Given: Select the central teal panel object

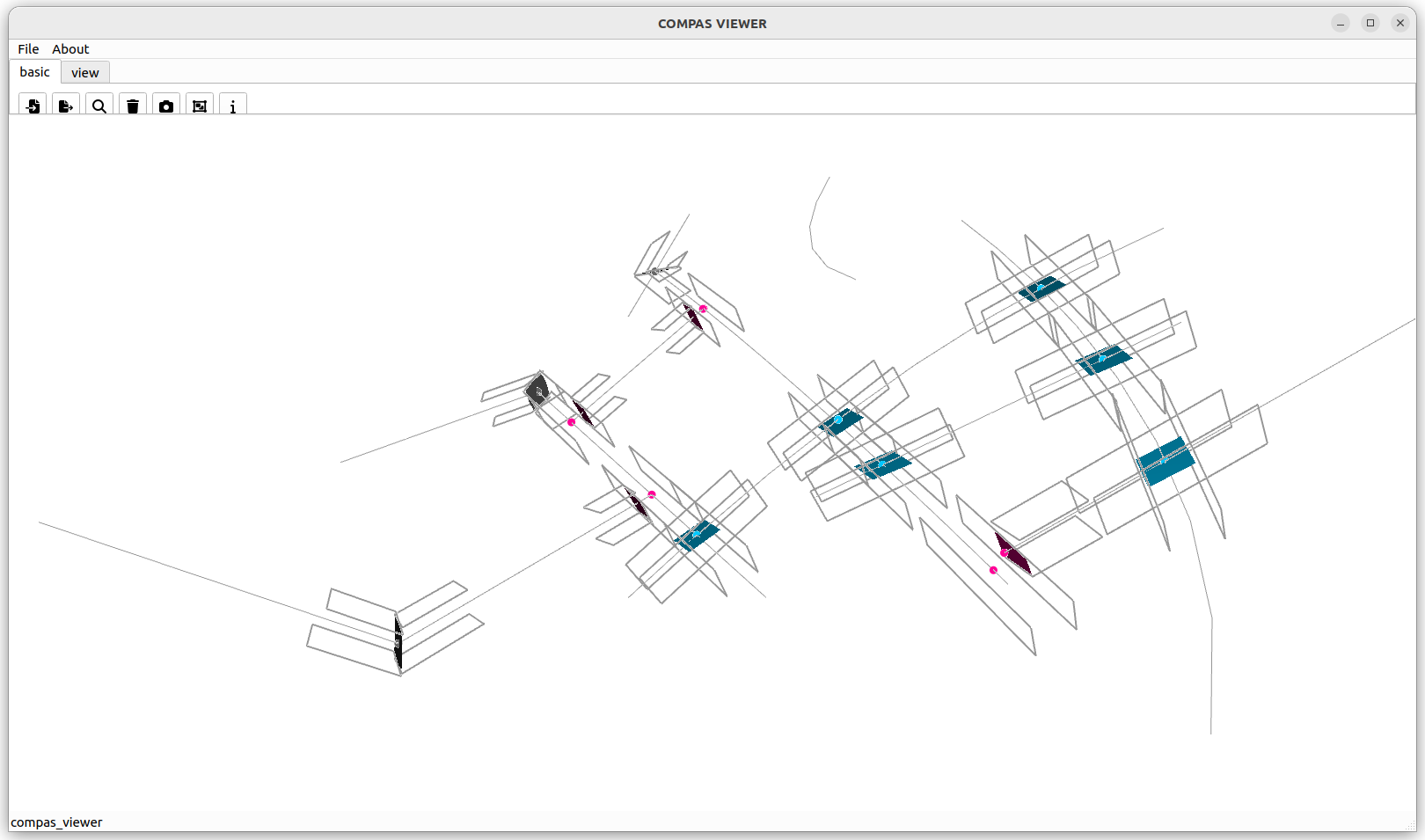Looking at the screenshot, I should tap(842, 422).
